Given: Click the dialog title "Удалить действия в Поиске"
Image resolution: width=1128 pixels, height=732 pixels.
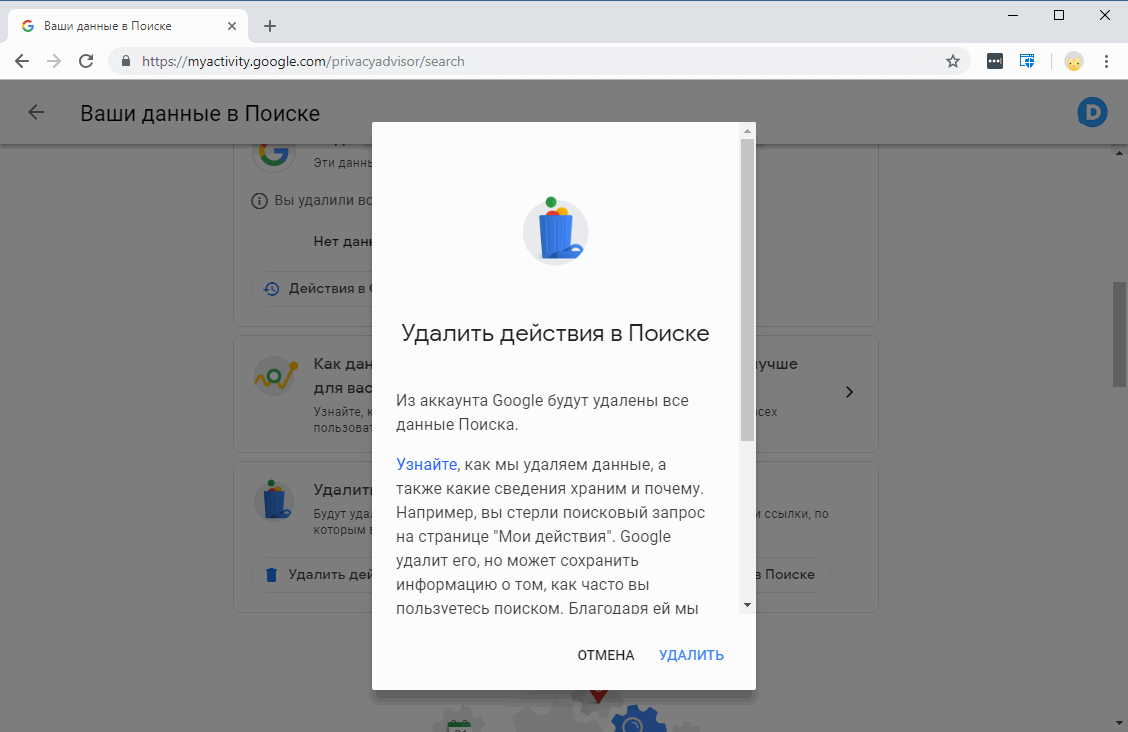Looking at the screenshot, I should [x=555, y=333].
